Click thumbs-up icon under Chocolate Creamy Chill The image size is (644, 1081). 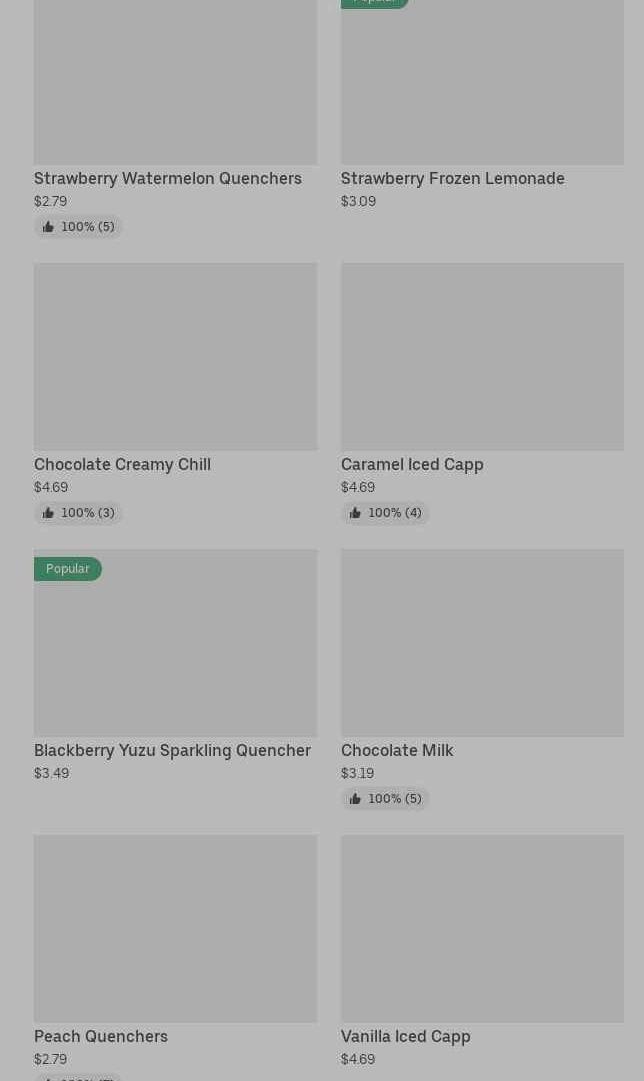[48, 513]
